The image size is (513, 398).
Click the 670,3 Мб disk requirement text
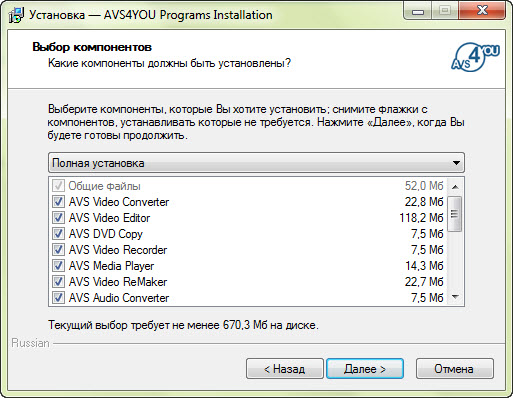(183, 325)
